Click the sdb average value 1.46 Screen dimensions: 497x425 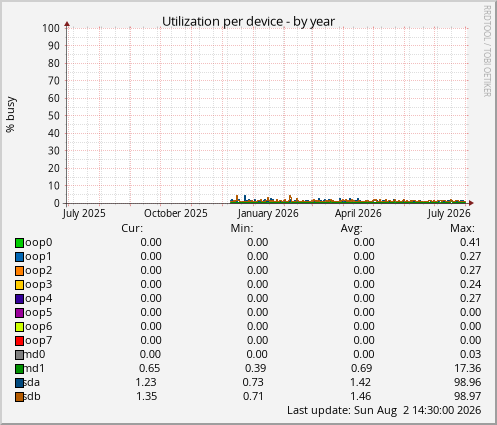(x=361, y=396)
